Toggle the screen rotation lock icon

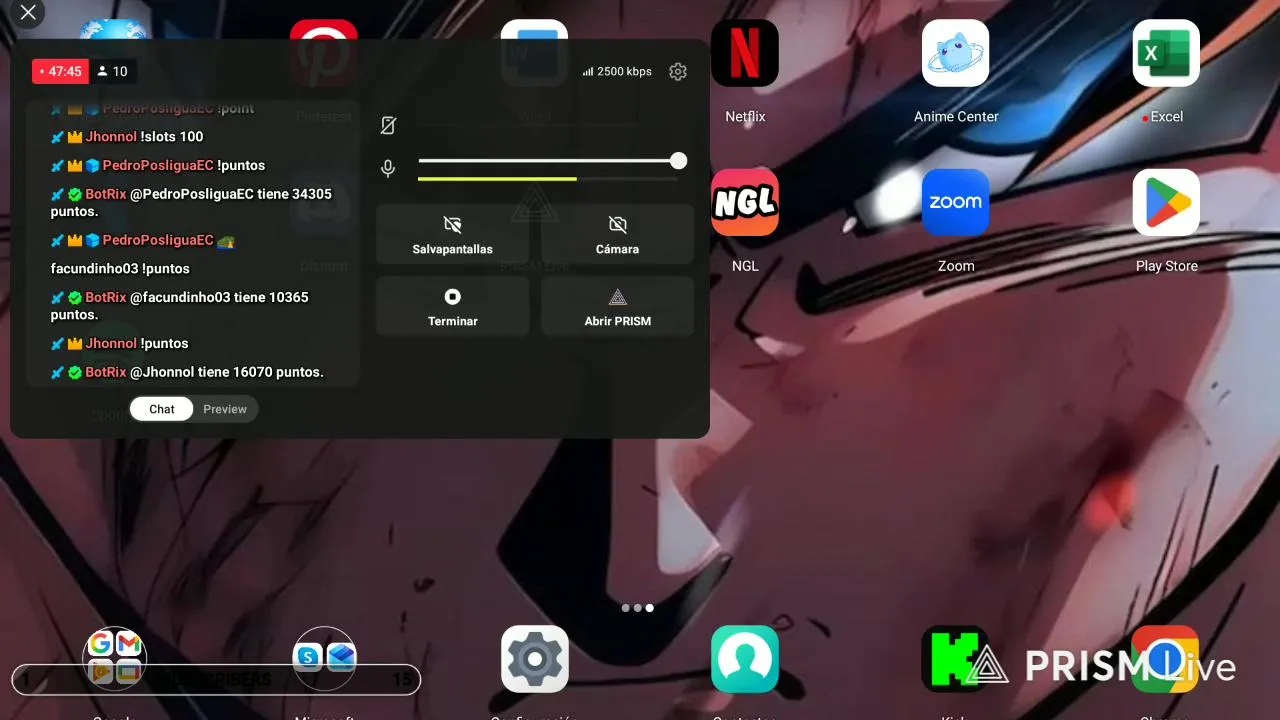388,125
